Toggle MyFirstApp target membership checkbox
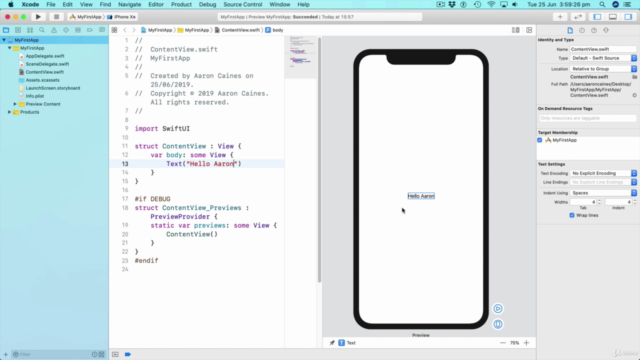 (540, 140)
